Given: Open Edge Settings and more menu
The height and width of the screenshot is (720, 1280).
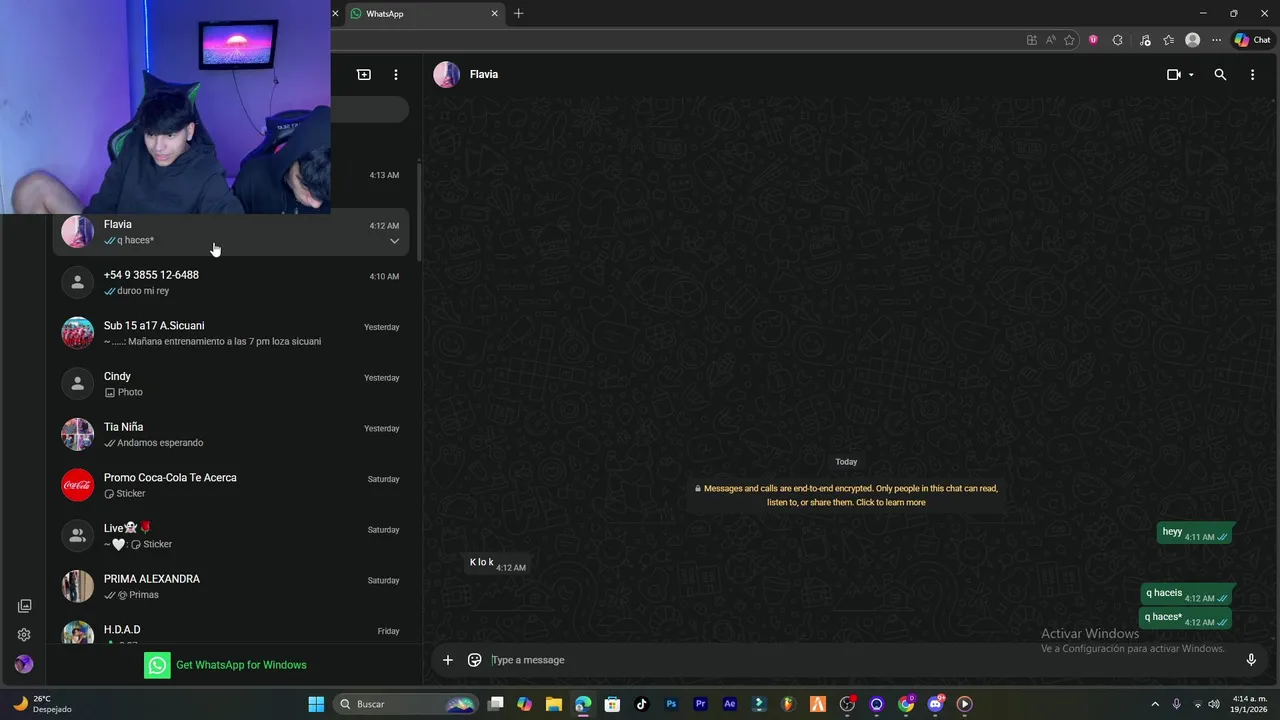Looking at the screenshot, I should click(x=1216, y=40).
